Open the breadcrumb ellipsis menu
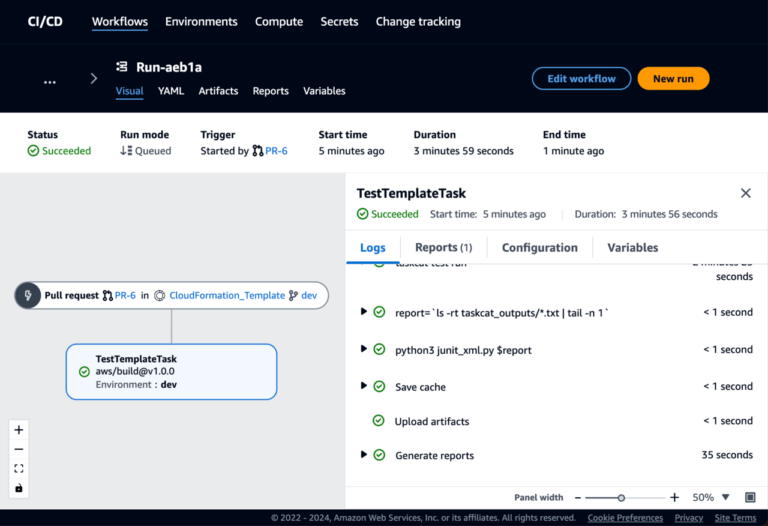This screenshot has height=526, width=768. tap(49, 82)
